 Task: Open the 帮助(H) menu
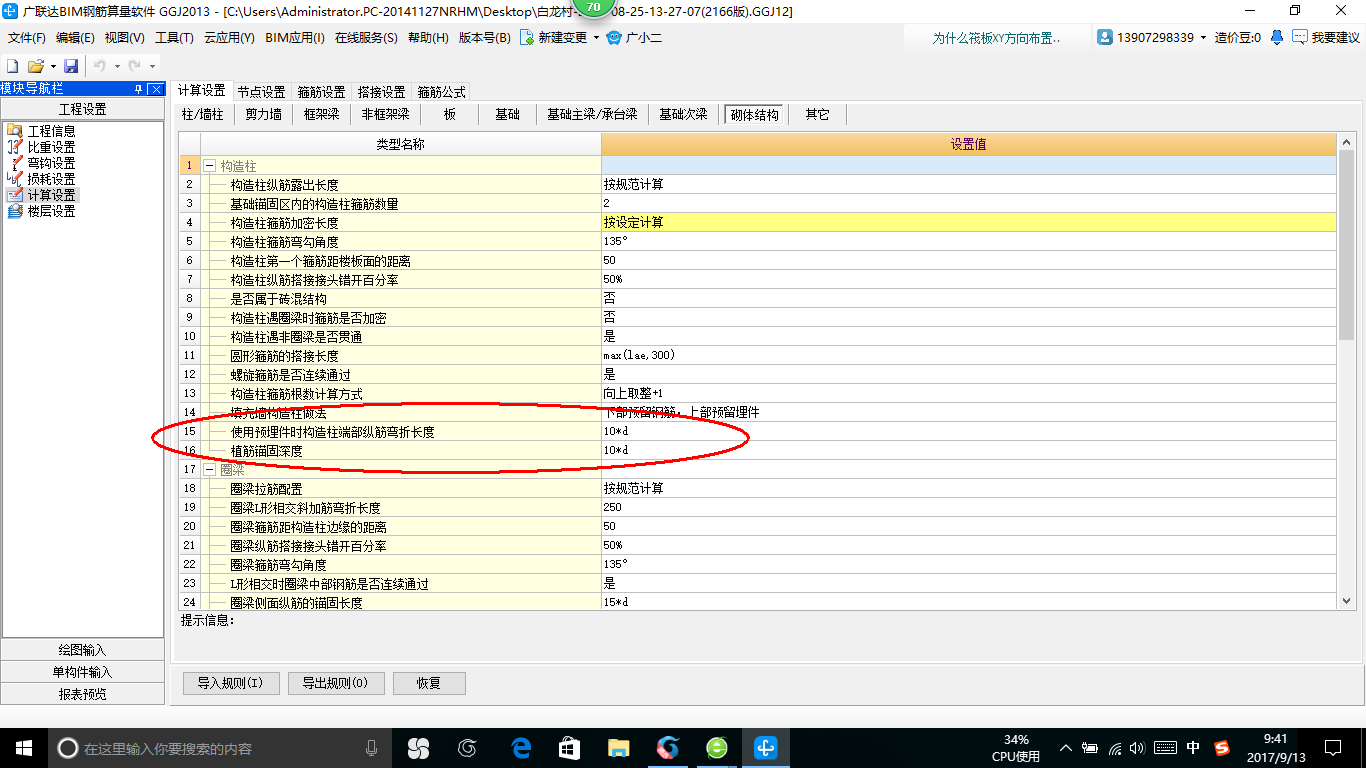click(x=428, y=37)
